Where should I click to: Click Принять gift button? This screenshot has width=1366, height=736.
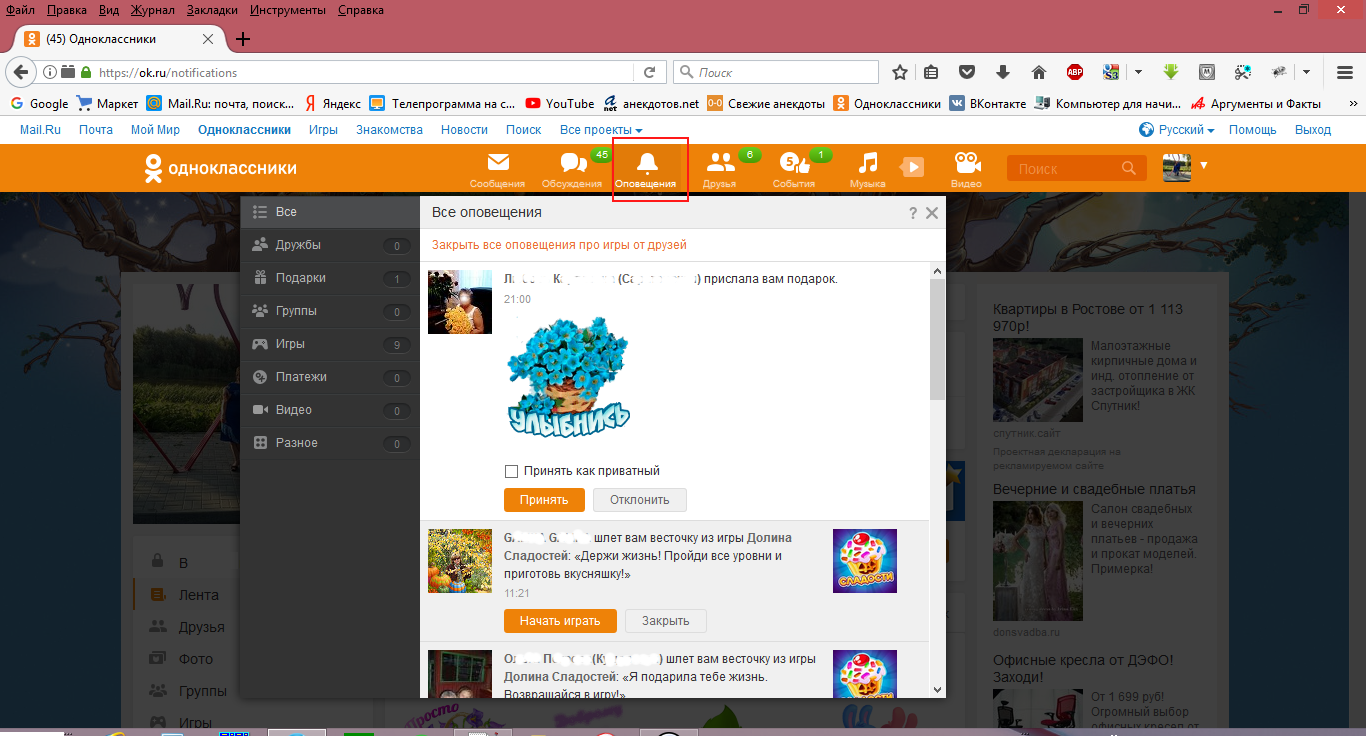tap(544, 500)
